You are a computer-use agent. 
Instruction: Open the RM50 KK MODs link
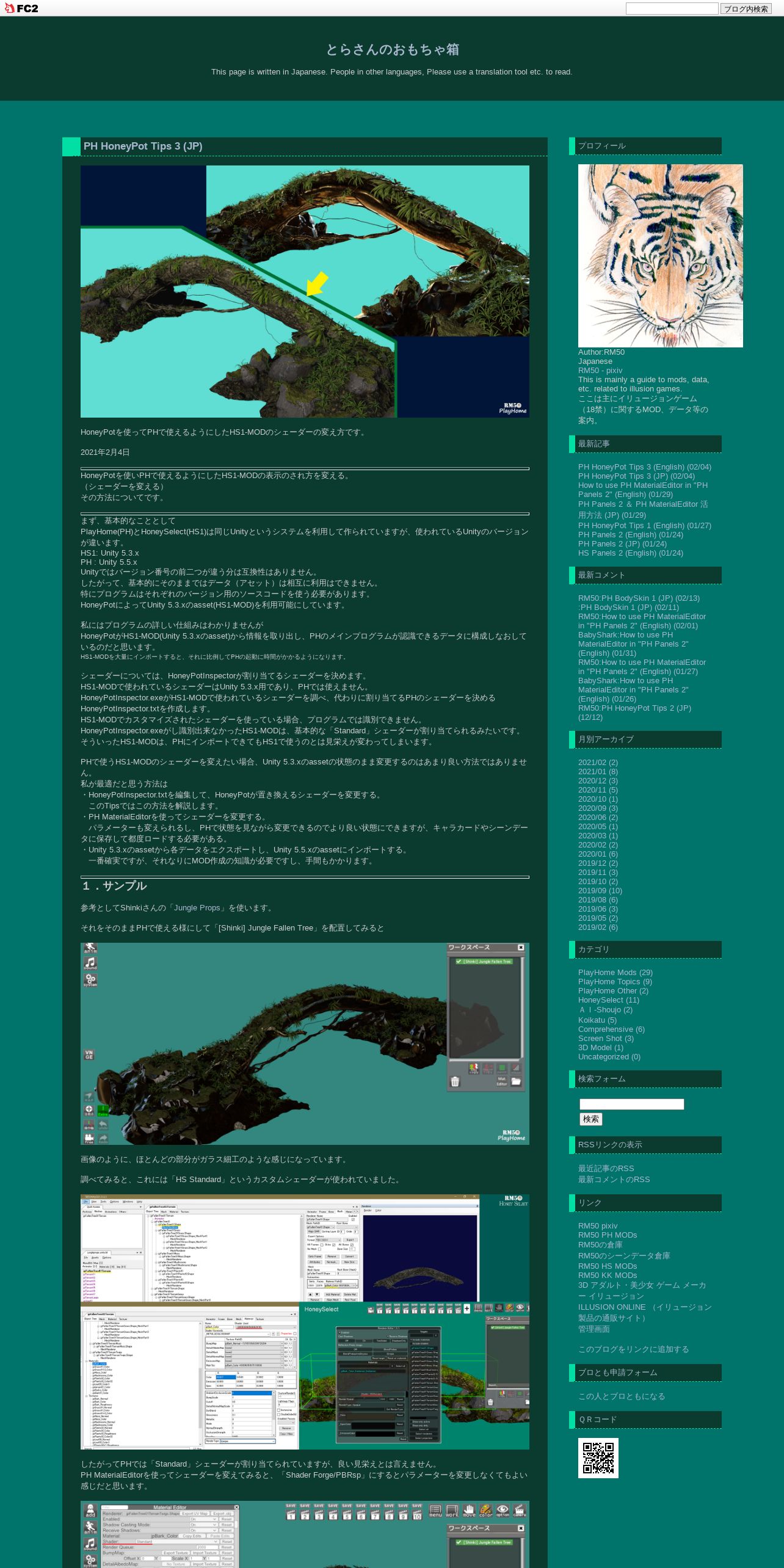coord(608,1275)
